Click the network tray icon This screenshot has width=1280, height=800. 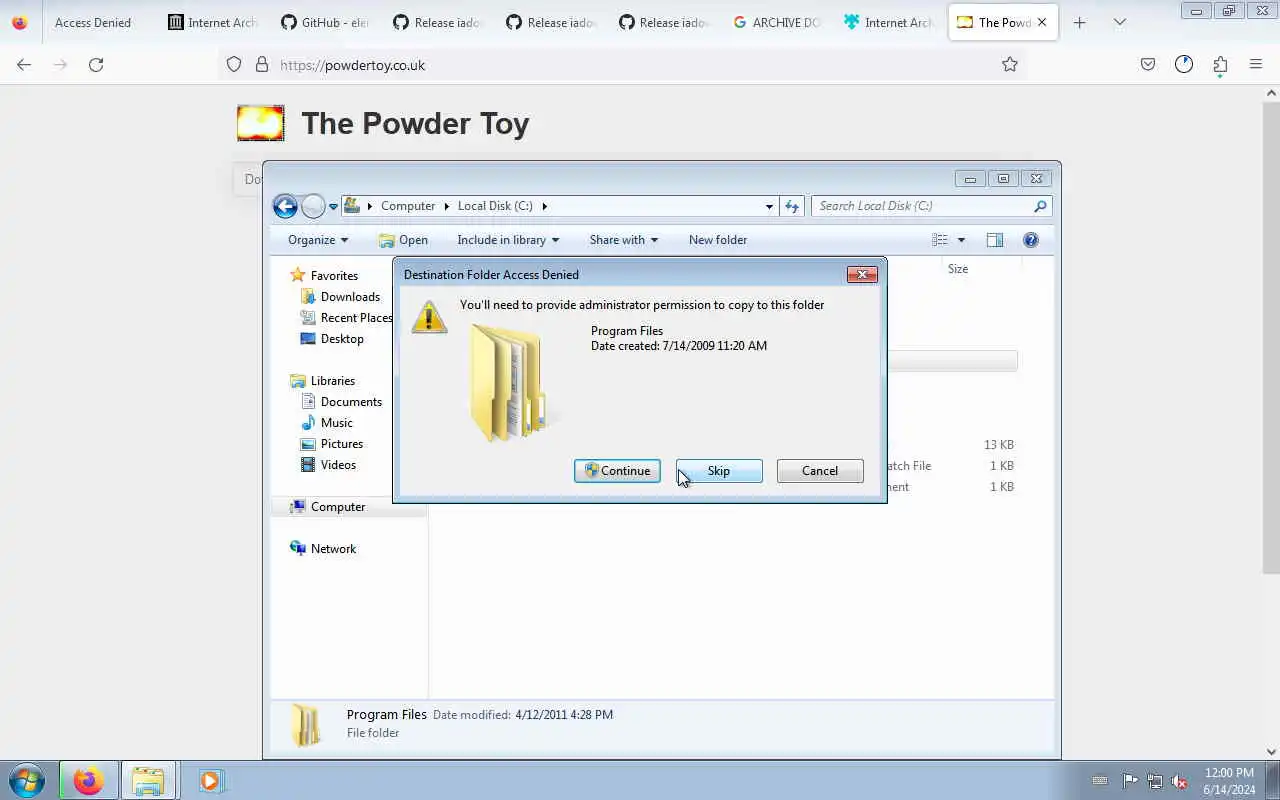(x=1155, y=781)
